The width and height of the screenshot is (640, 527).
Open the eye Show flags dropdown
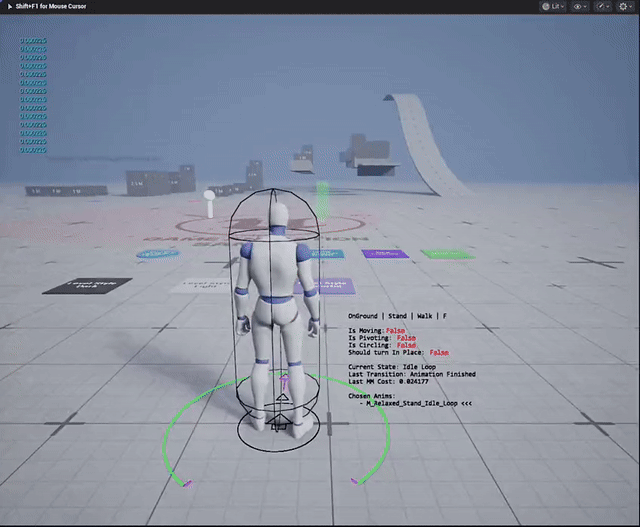tap(580, 6)
